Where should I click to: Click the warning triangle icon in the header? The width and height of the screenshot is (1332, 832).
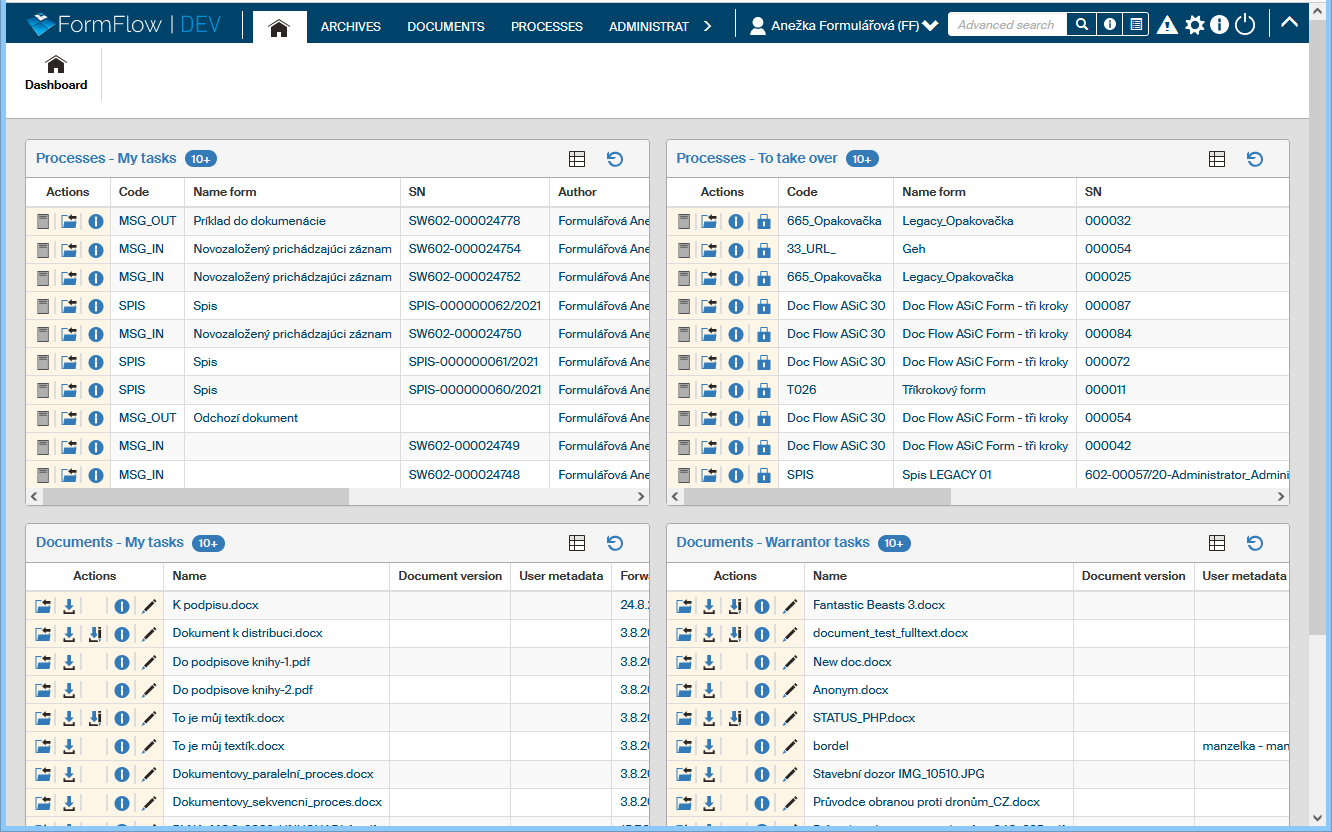[x=1167, y=25]
